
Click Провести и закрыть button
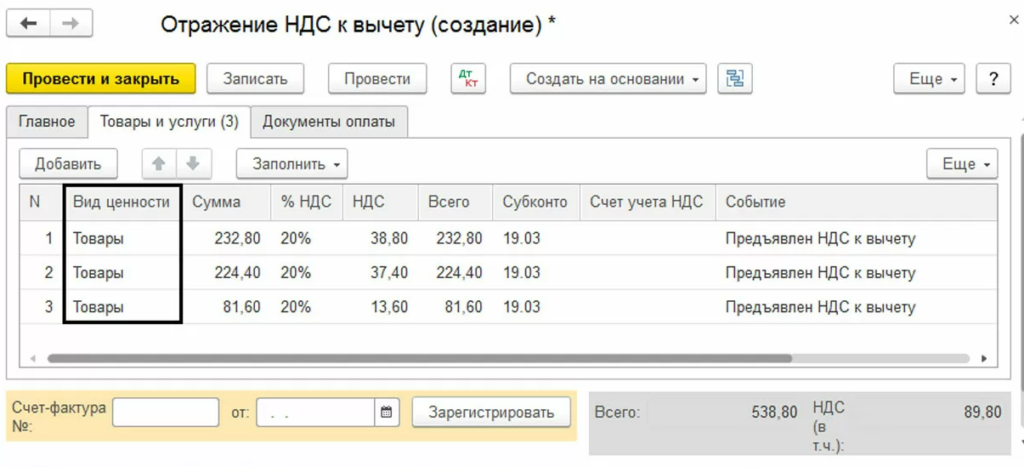tap(101, 79)
